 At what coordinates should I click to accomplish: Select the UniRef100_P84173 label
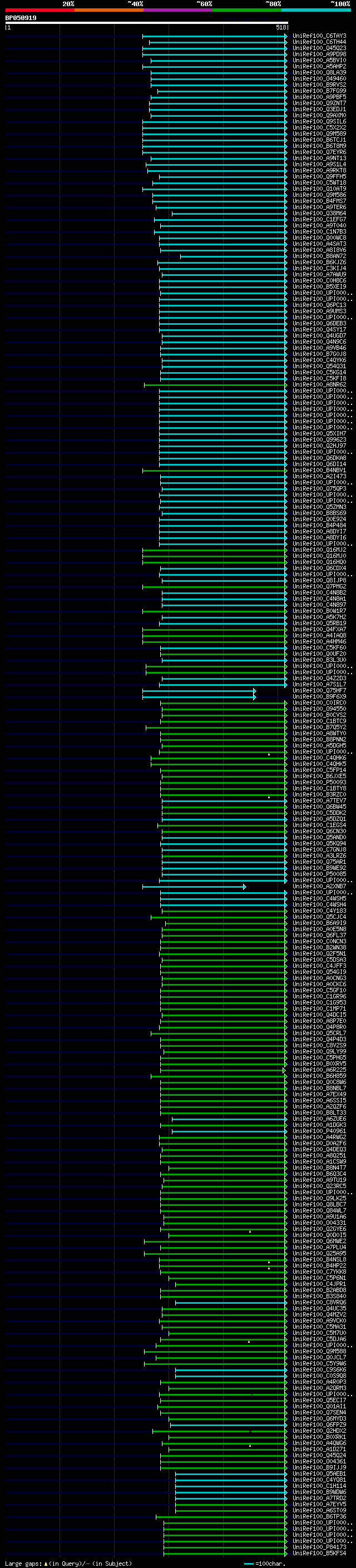click(319, 1547)
